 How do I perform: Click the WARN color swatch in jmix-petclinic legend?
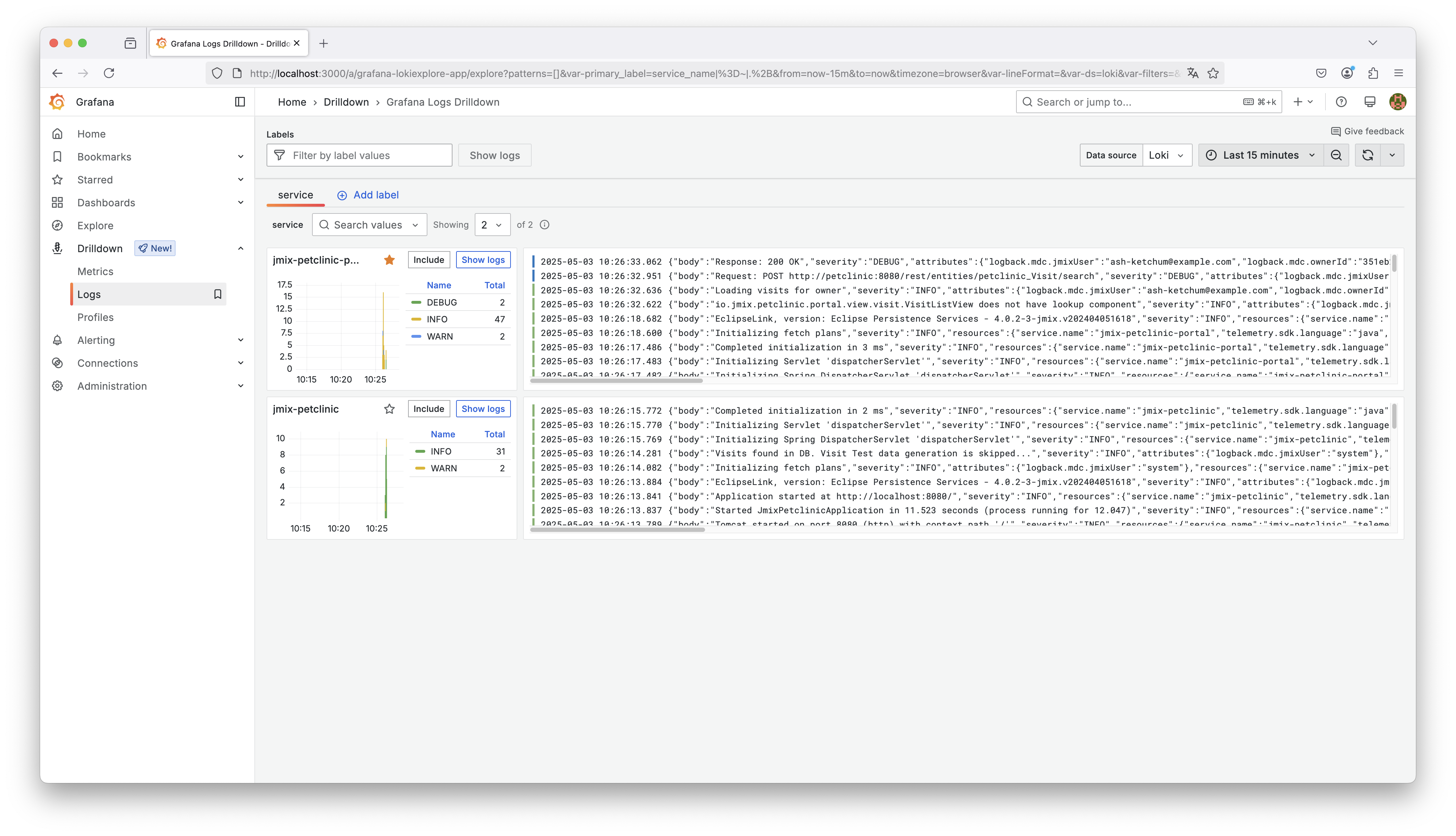[x=420, y=469]
